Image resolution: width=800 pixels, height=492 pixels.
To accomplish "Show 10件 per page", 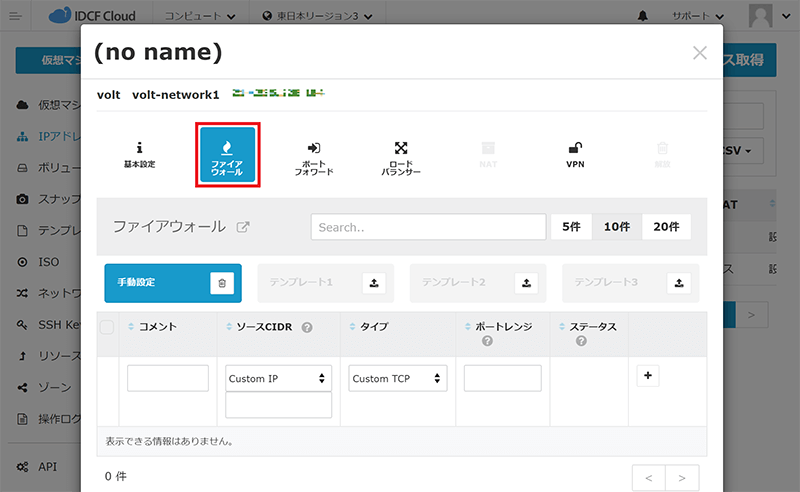I will pos(617,227).
